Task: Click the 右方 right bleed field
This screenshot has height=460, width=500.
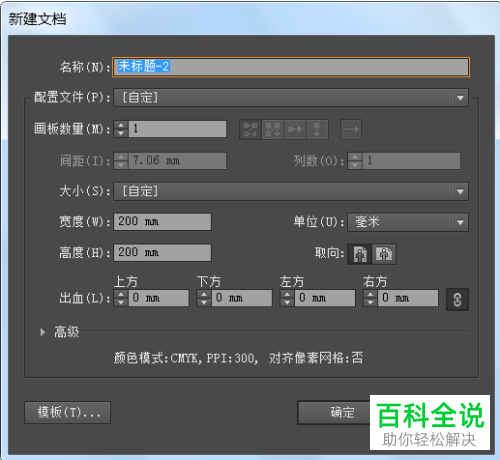Action: tap(408, 298)
